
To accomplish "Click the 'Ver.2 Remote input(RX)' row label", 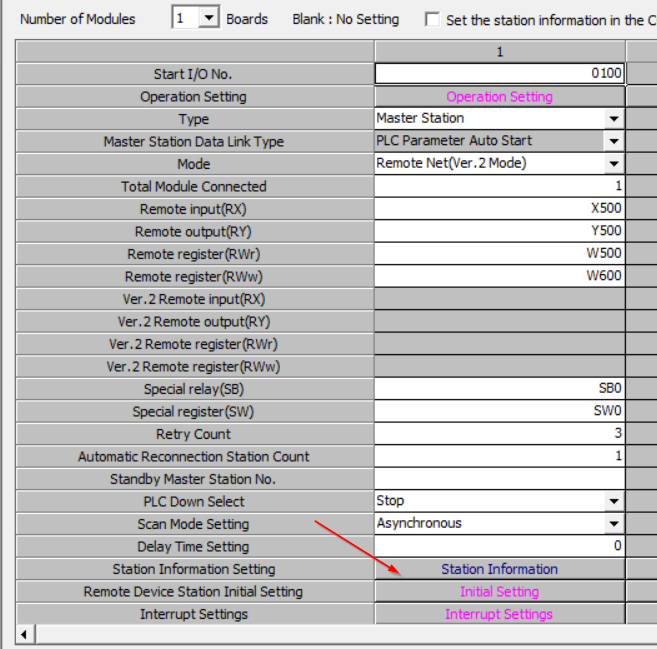I will (x=194, y=299).
